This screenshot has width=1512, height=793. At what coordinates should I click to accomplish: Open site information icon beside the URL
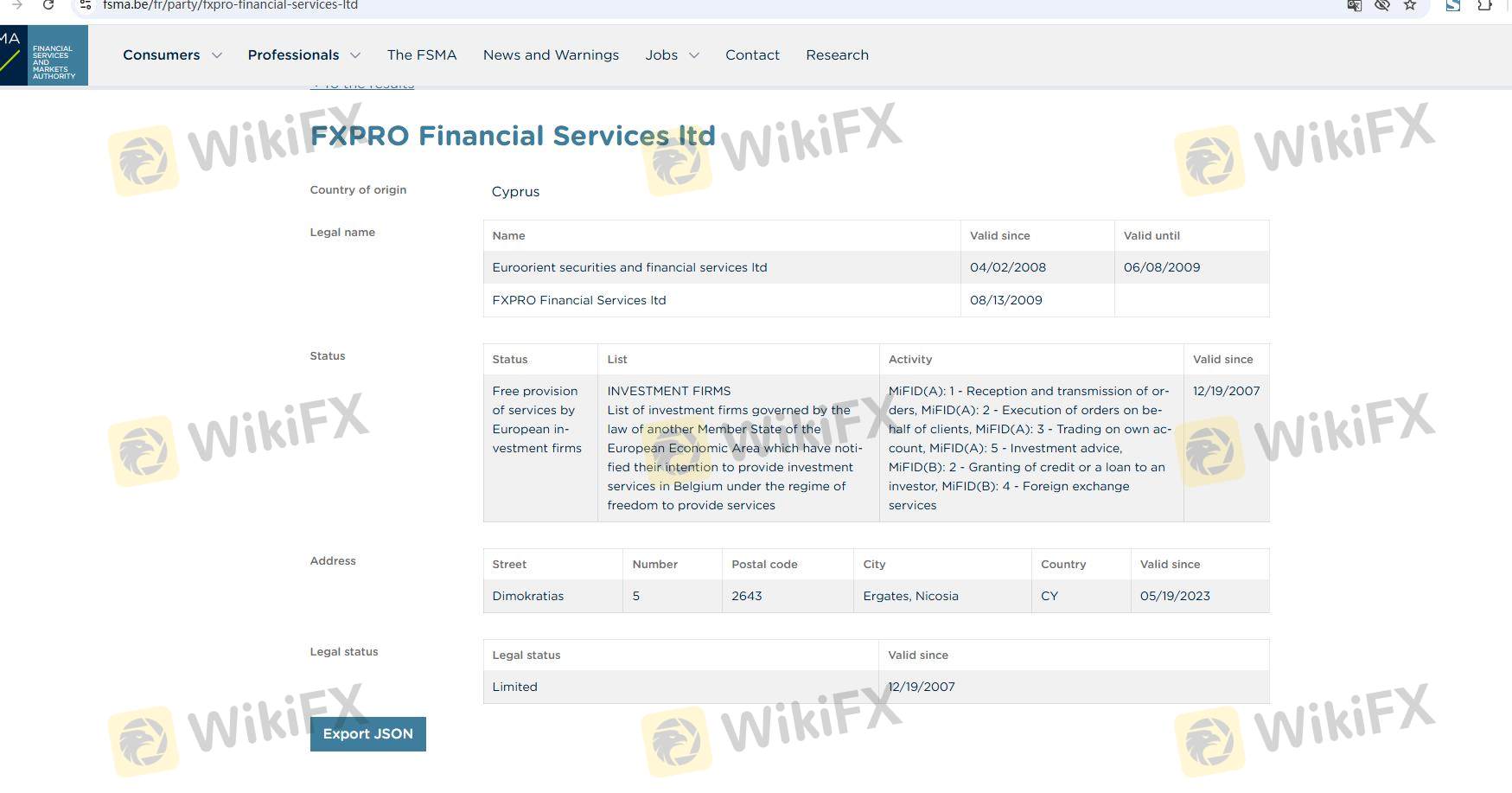(x=86, y=5)
